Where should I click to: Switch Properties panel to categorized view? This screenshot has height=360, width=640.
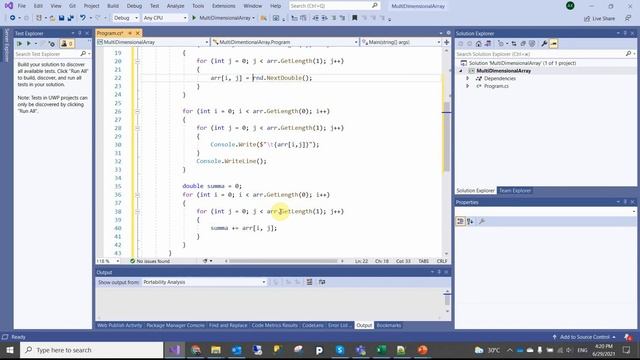(460, 221)
